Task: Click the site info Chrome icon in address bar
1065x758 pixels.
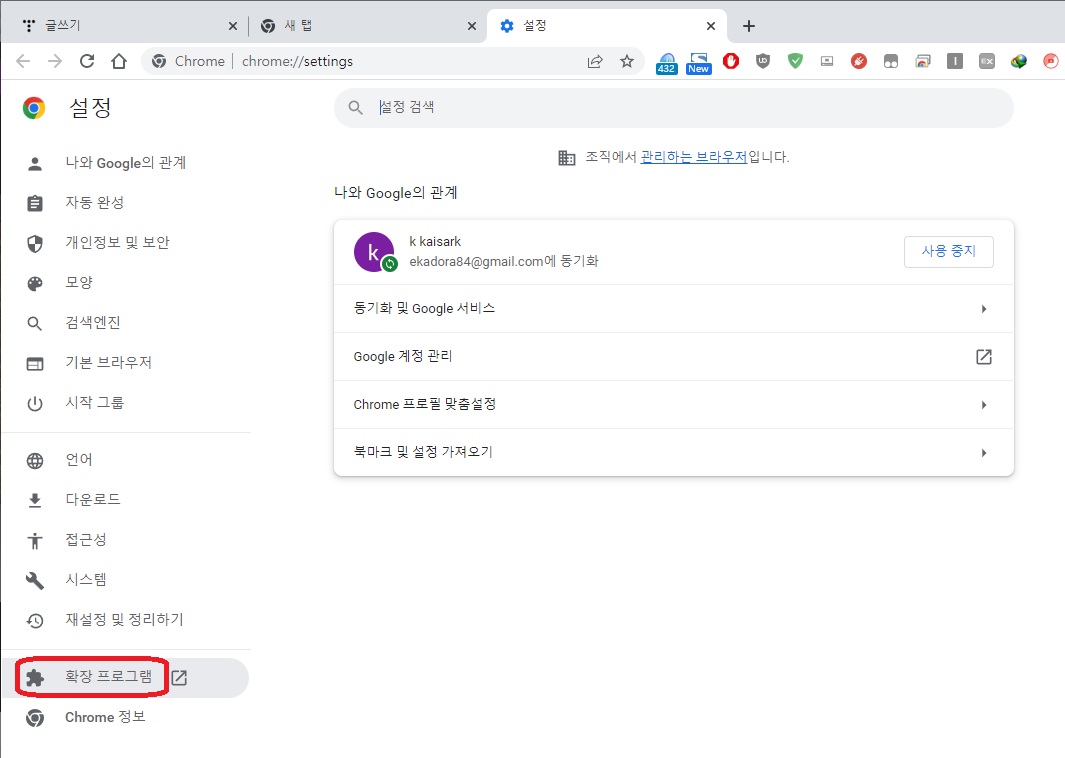Action: pyautogui.click(x=159, y=61)
